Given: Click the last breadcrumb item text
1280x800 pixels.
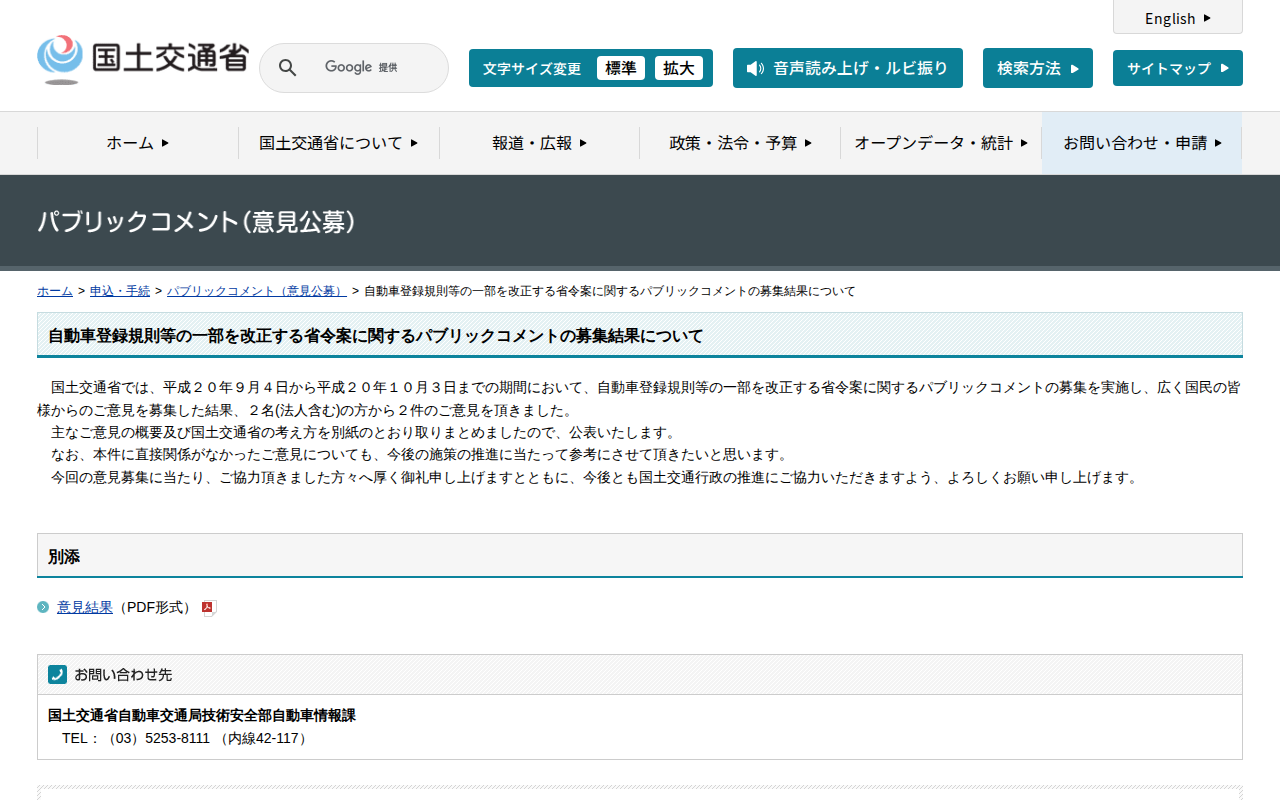Looking at the screenshot, I should click(610, 291).
